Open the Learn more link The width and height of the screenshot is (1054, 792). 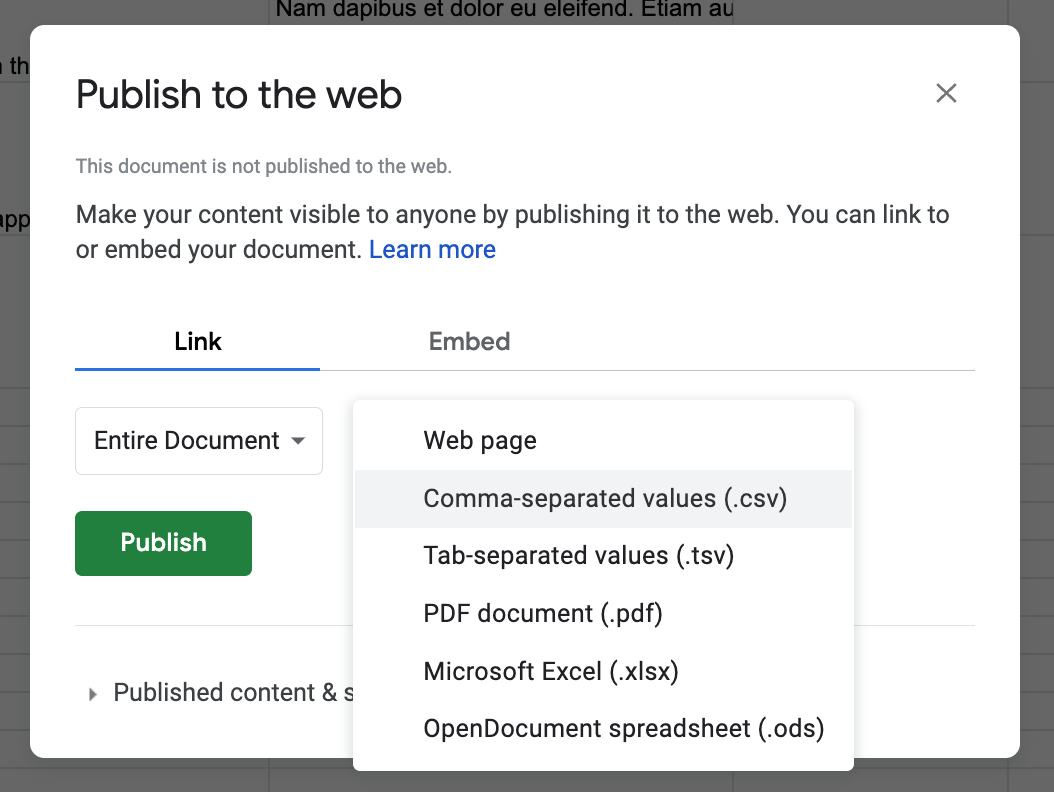432,249
